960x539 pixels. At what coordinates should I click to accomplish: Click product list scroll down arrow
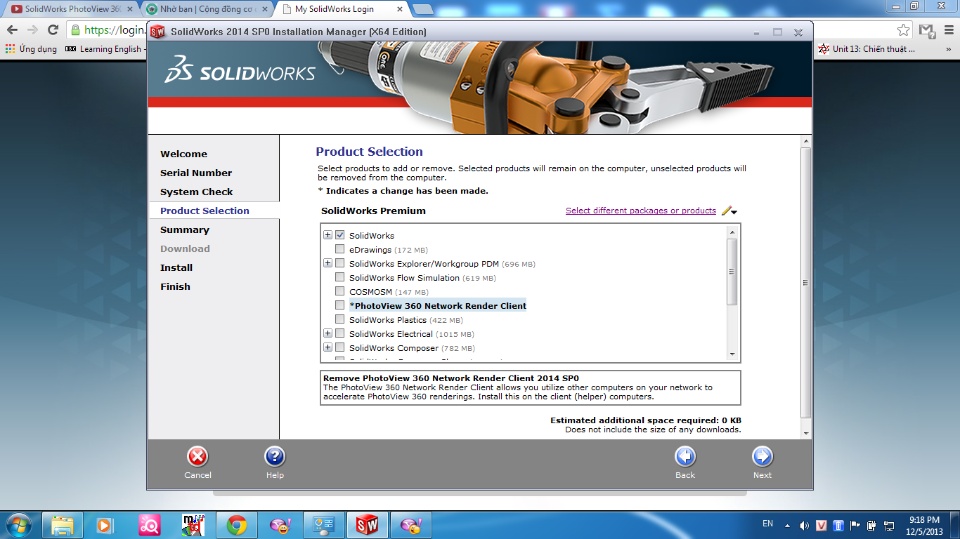coord(732,354)
